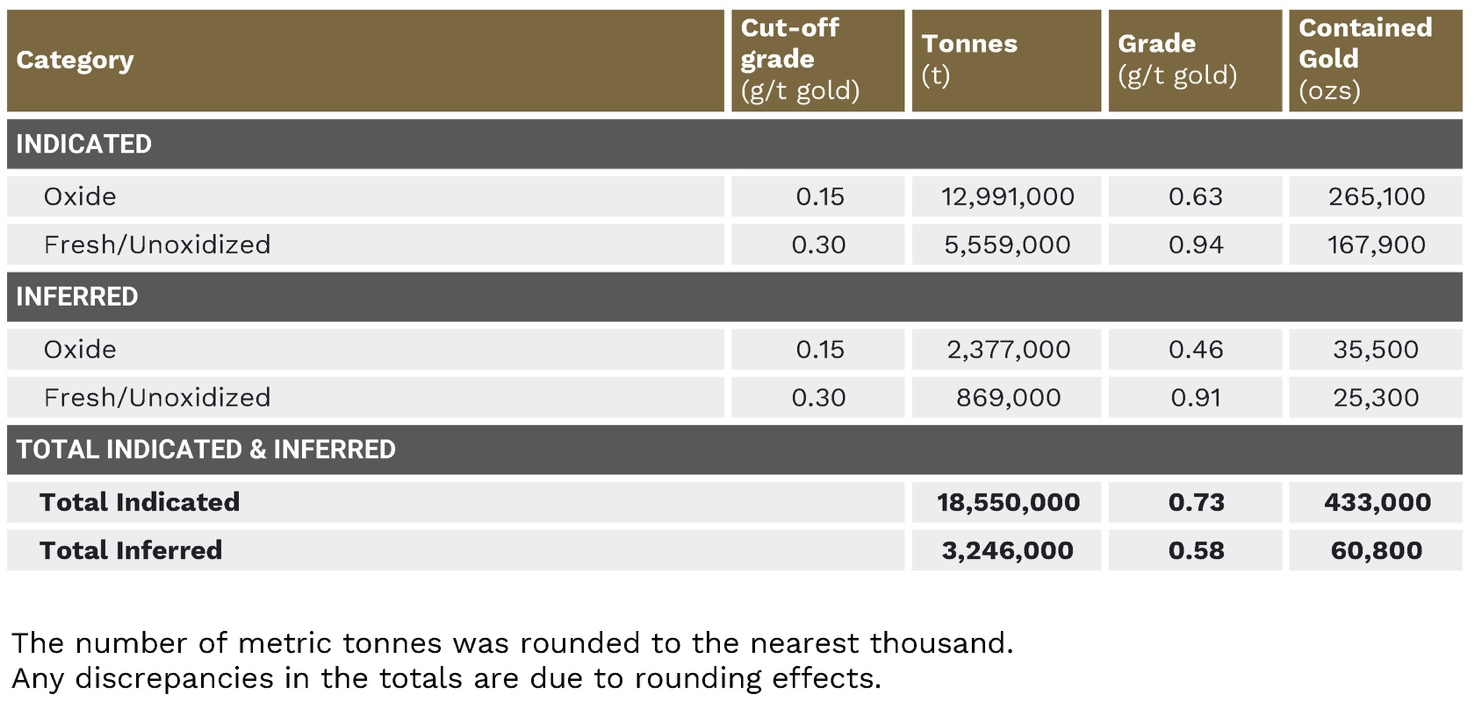Select the Total Indicated row label
The height and width of the screenshot is (709, 1475).
click(x=140, y=502)
